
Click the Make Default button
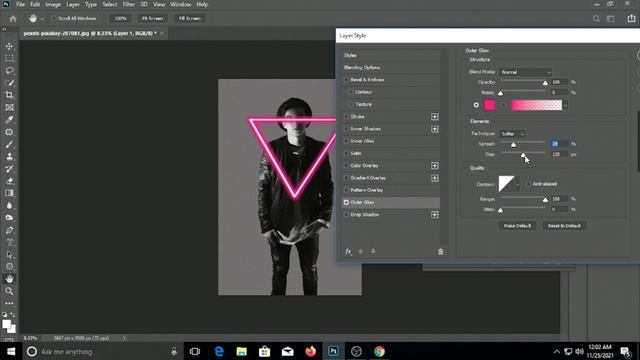517,226
